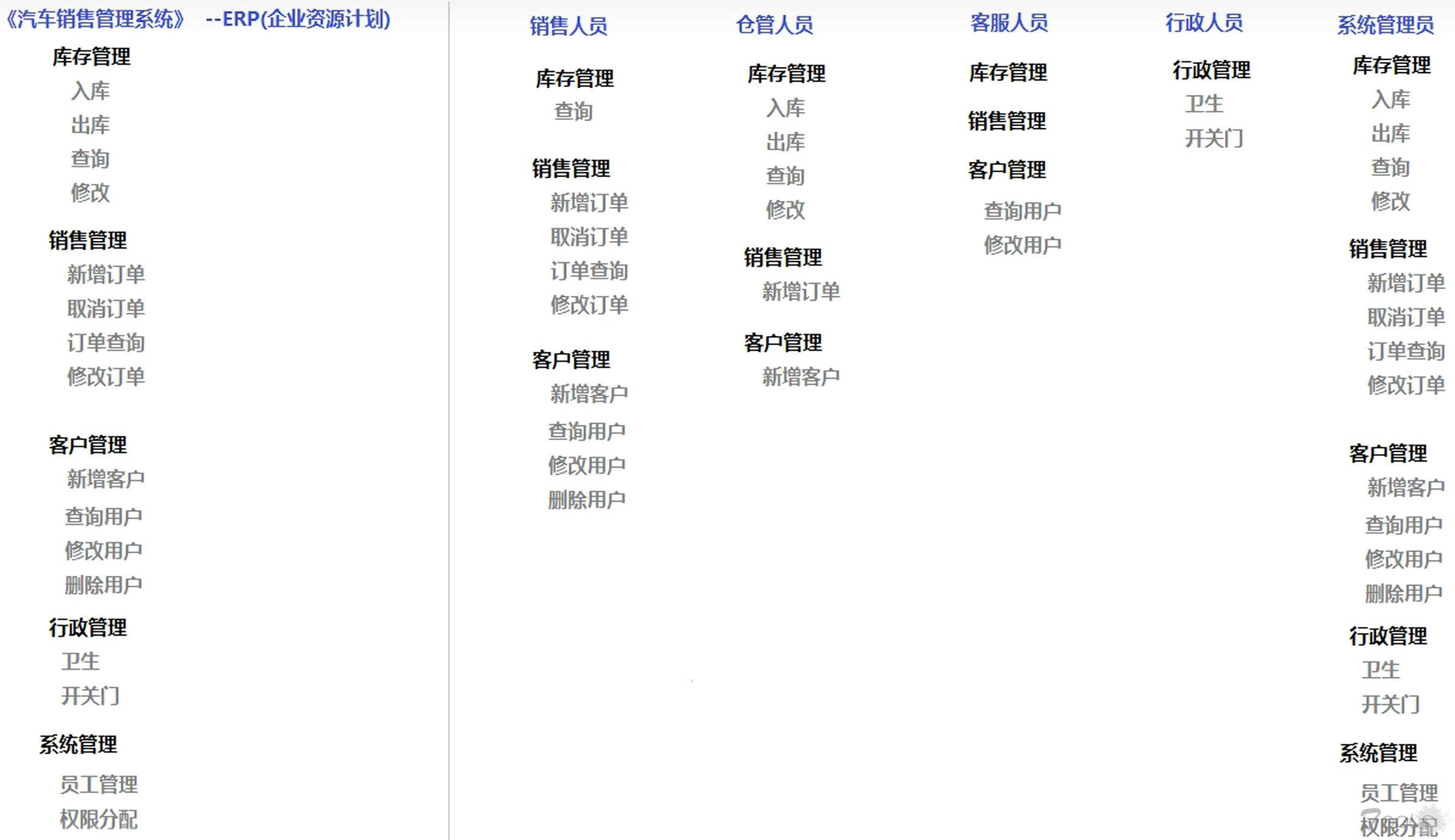Click 取消订单 under 销售人员
The height and width of the screenshot is (840, 1455).
[x=589, y=237]
